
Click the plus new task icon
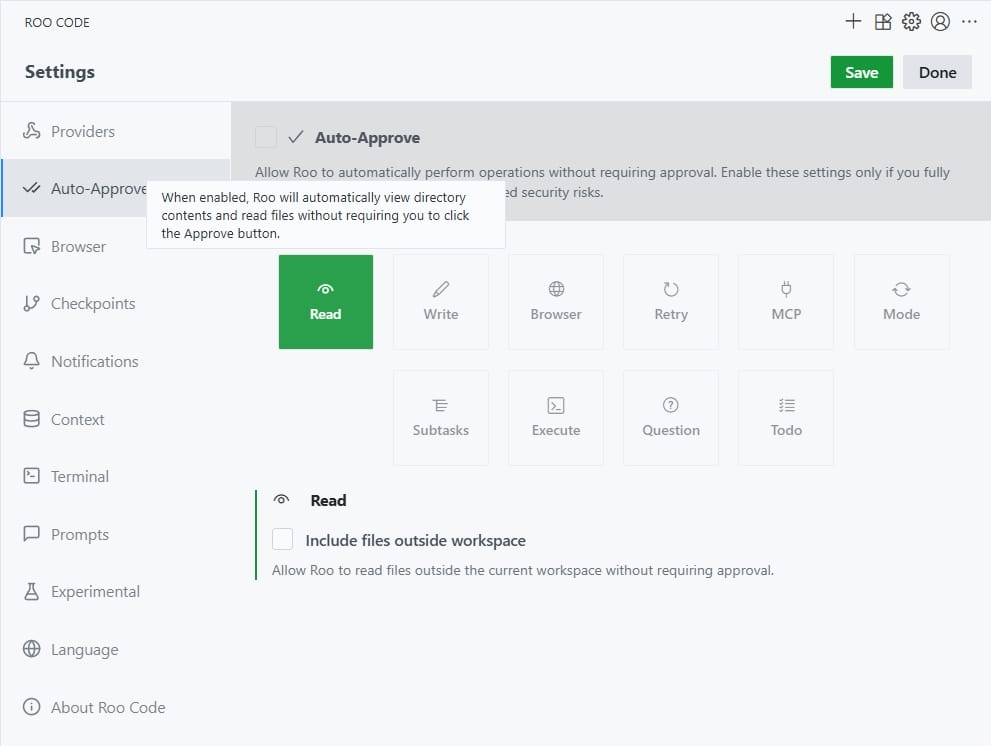click(853, 22)
